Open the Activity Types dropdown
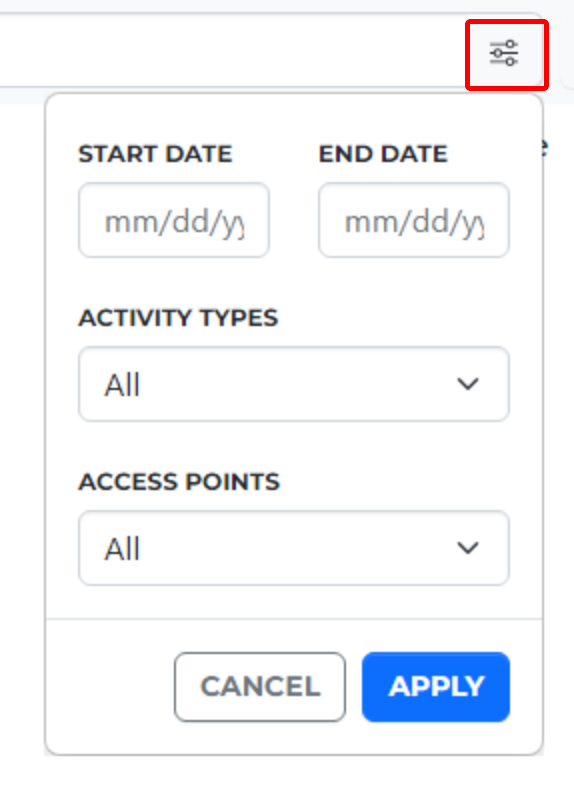The image size is (574, 796). point(294,384)
